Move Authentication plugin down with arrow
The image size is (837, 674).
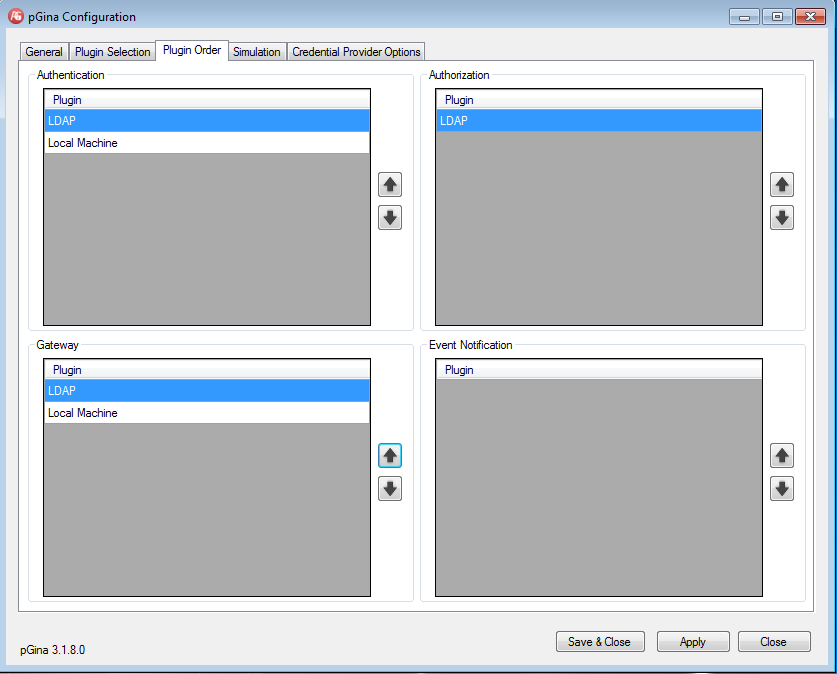[390, 218]
